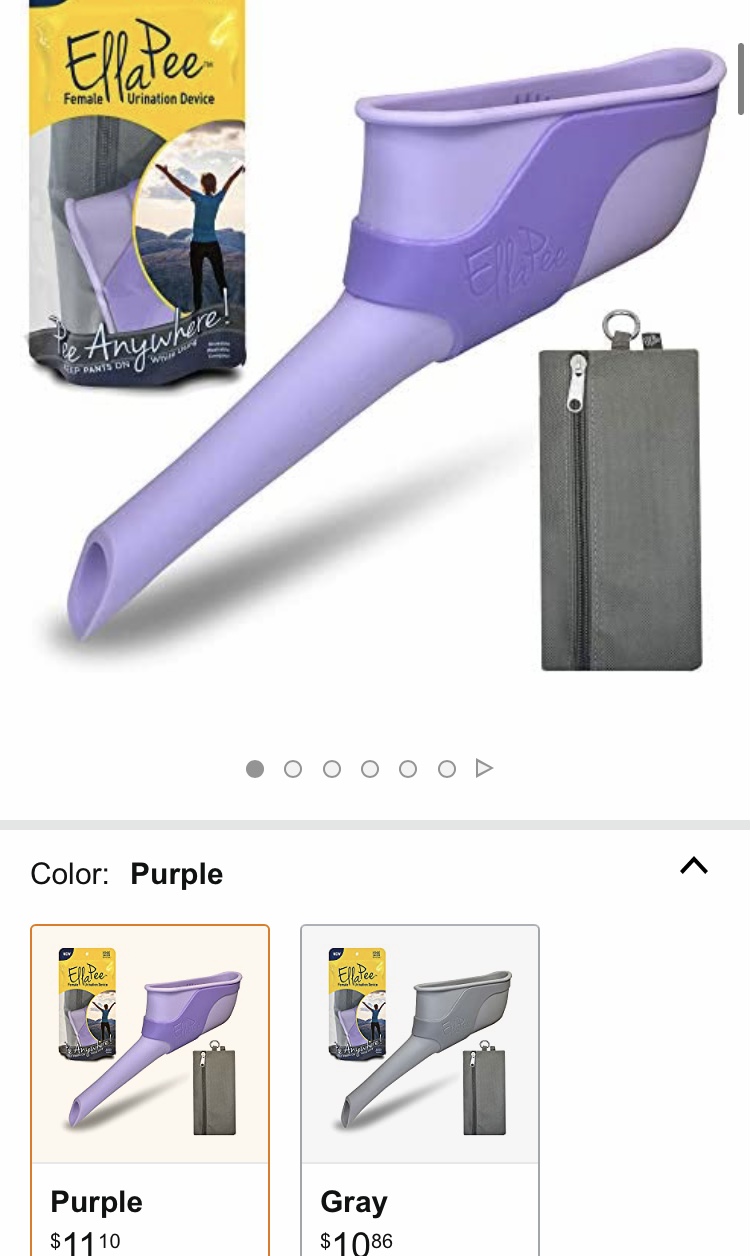750x1256 pixels.
Task: Jump to the third carousel image dot
Action: click(x=332, y=768)
